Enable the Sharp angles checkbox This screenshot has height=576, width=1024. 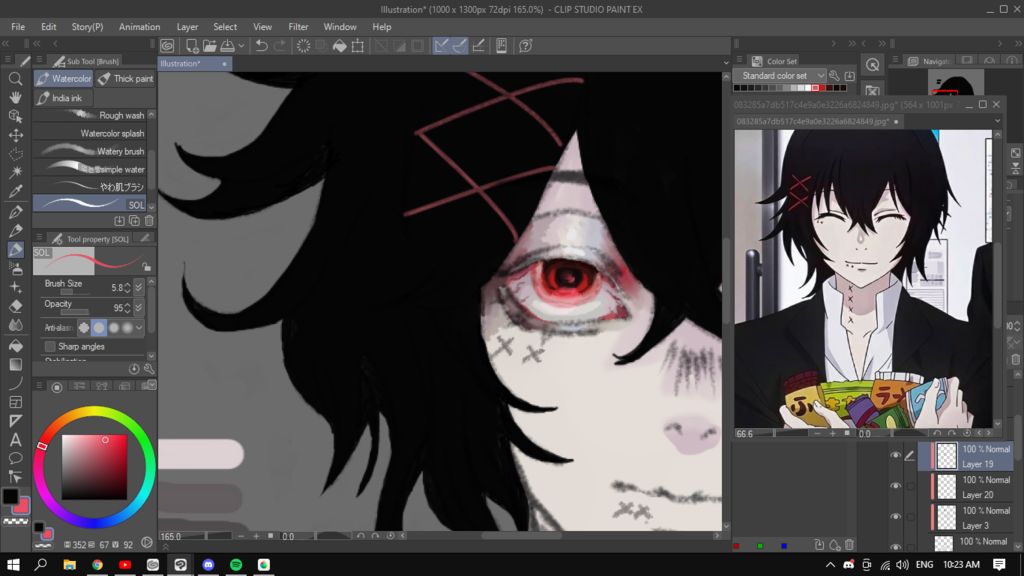50,346
